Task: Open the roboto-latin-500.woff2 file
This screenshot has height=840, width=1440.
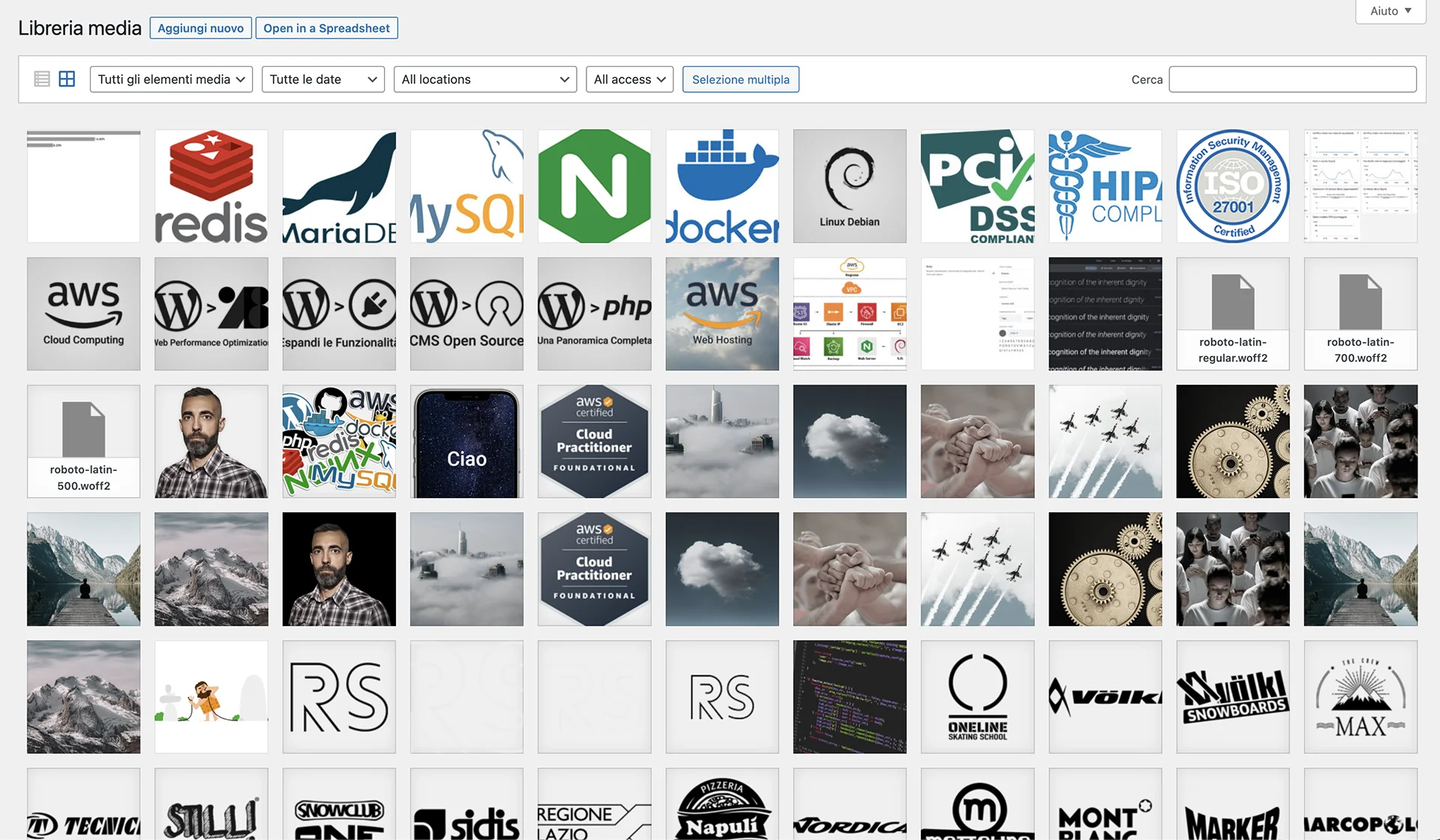Action: [x=83, y=441]
